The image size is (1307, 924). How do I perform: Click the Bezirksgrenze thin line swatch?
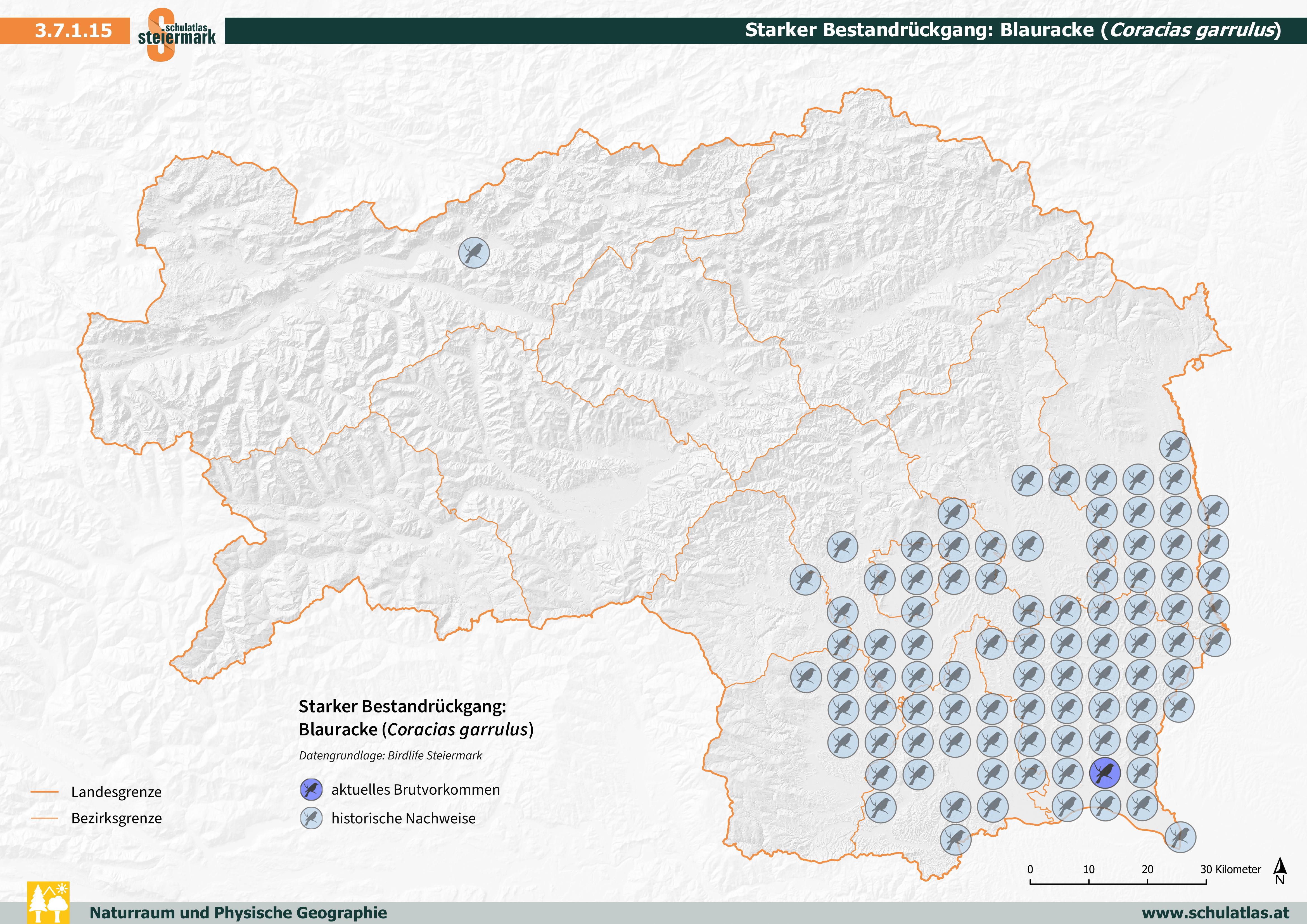click(x=44, y=818)
